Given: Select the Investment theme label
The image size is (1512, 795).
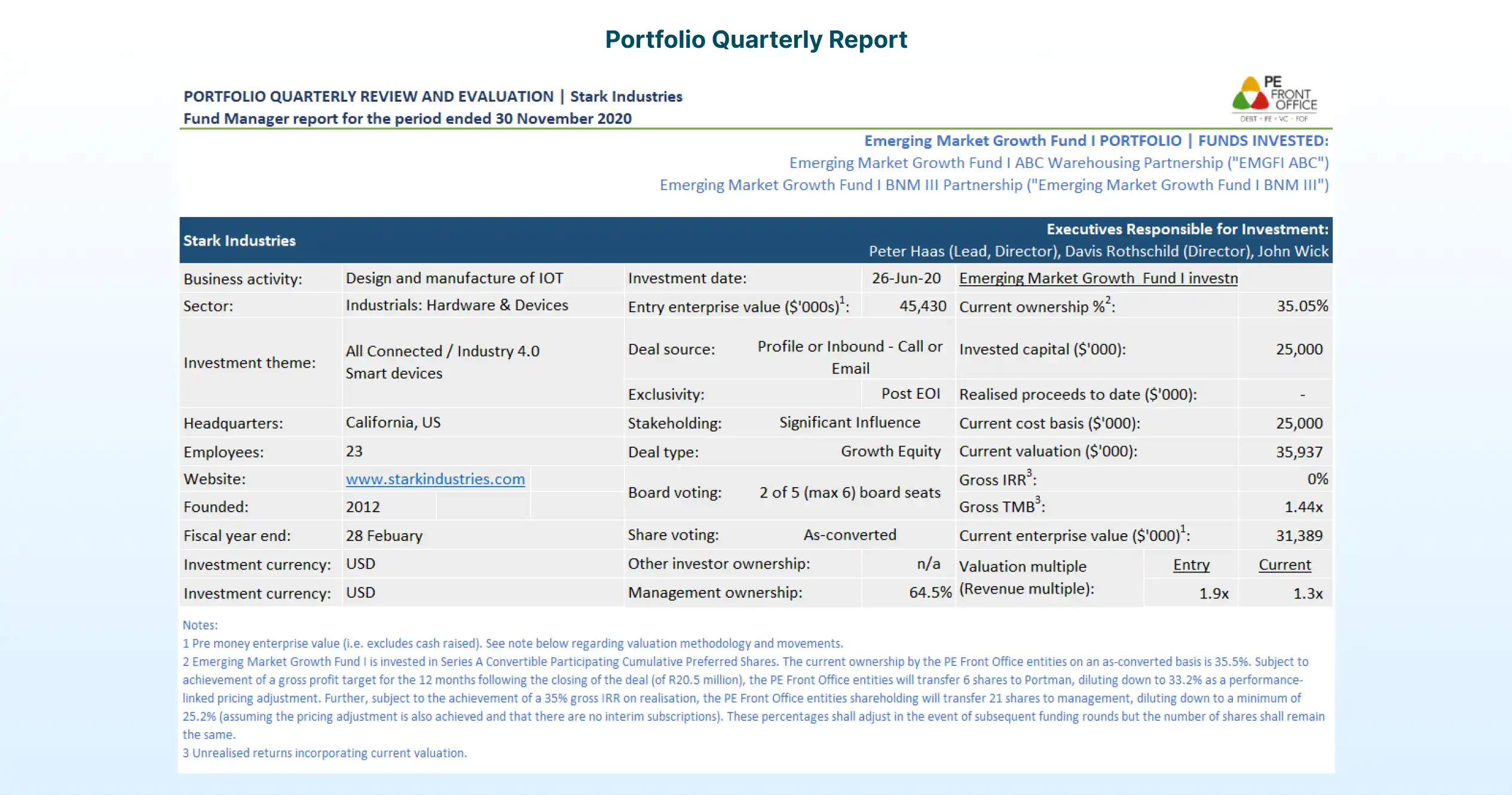Looking at the screenshot, I should click(x=249, y=363).
